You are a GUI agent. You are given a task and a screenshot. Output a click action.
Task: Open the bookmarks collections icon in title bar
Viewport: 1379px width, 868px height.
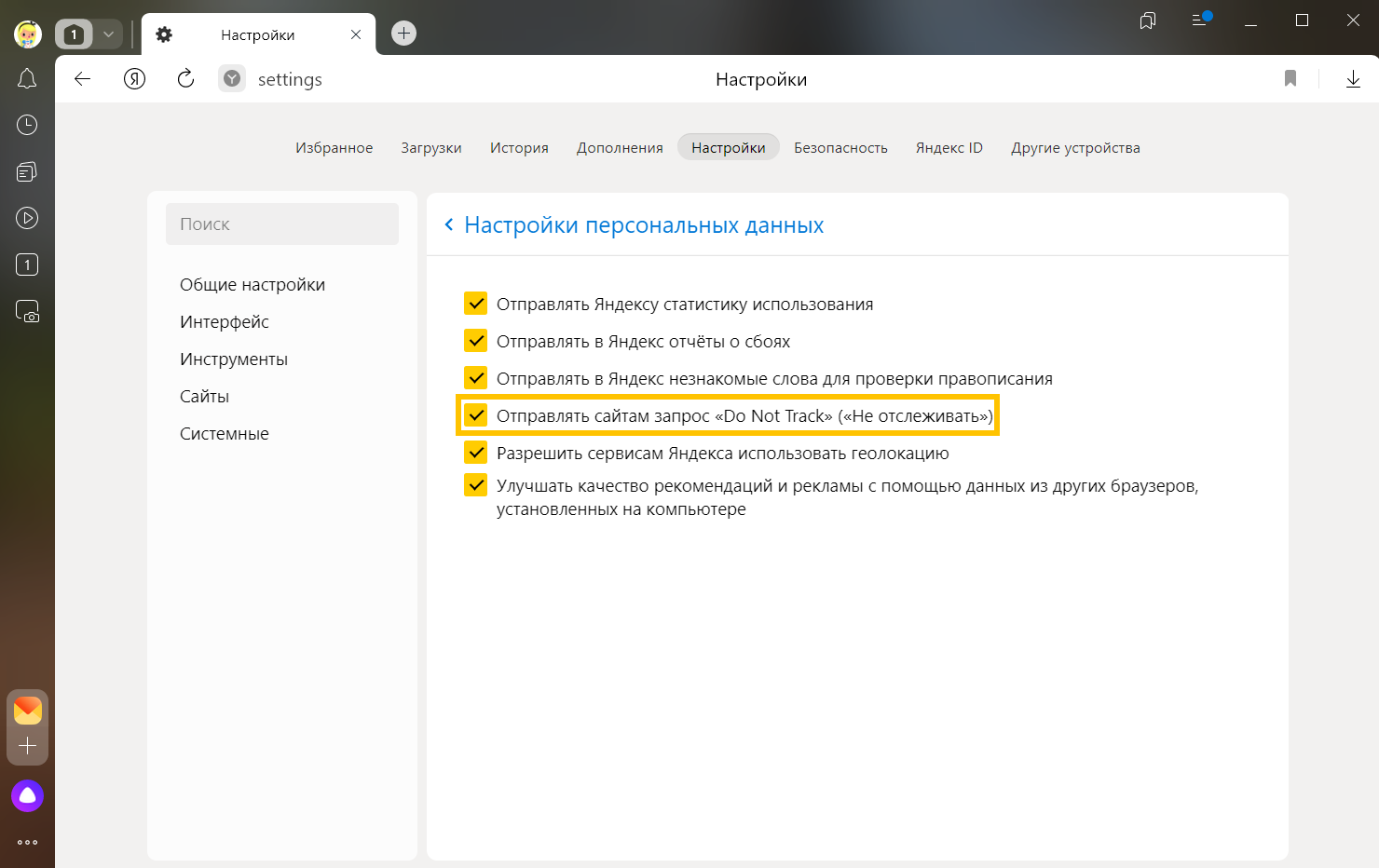[1148, 20]
